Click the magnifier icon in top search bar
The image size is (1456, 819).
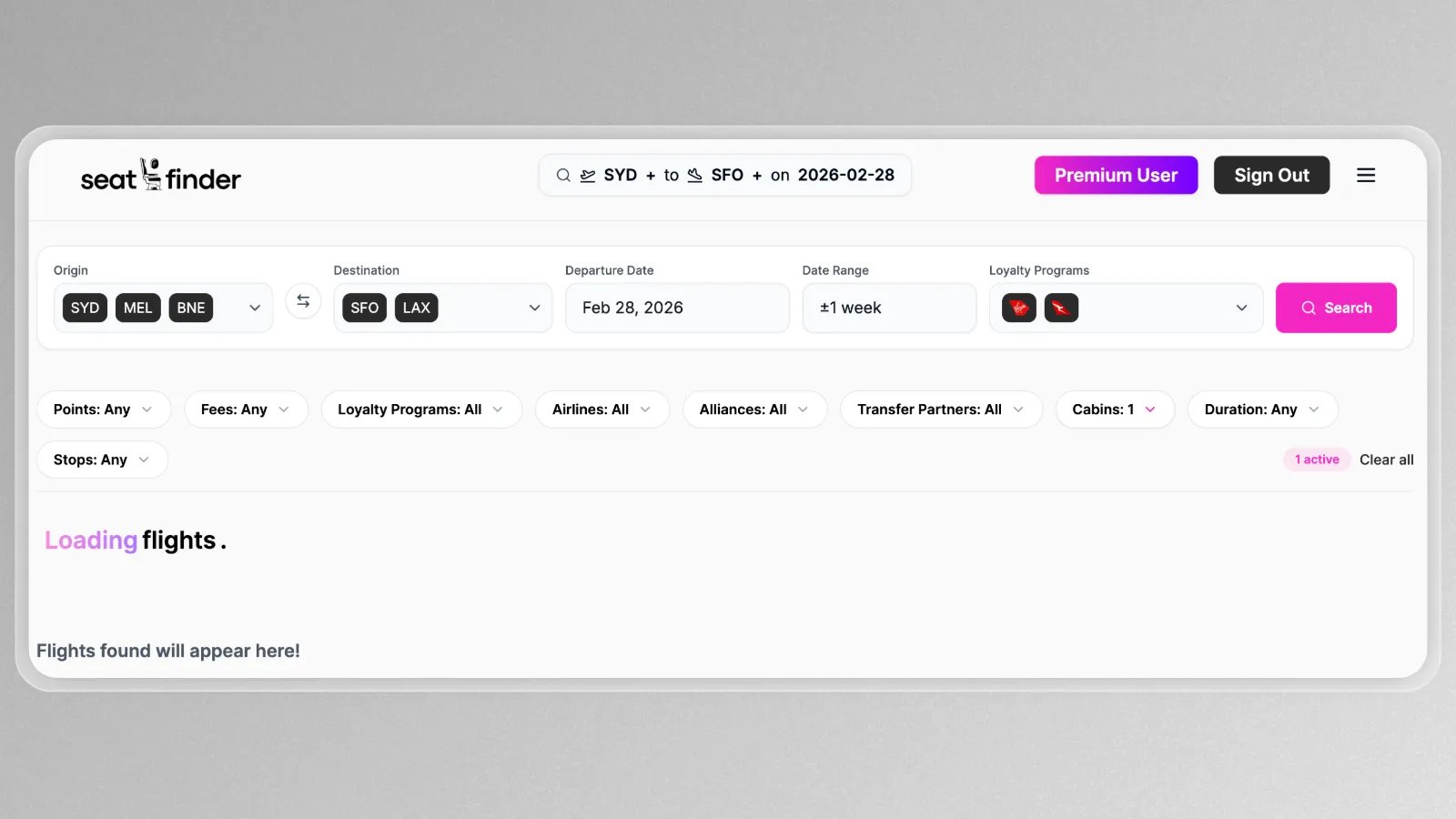pos(563,176)
